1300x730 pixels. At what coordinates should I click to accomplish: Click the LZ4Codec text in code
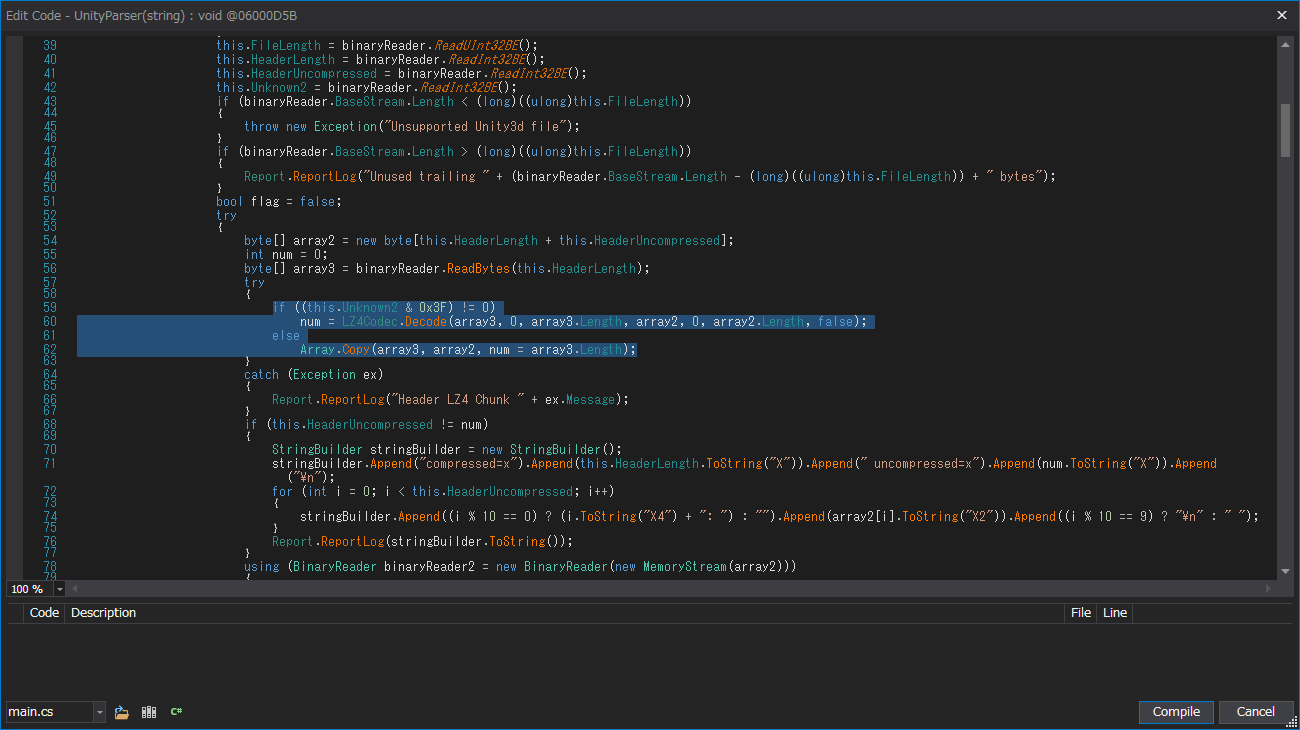click(370, 322)
